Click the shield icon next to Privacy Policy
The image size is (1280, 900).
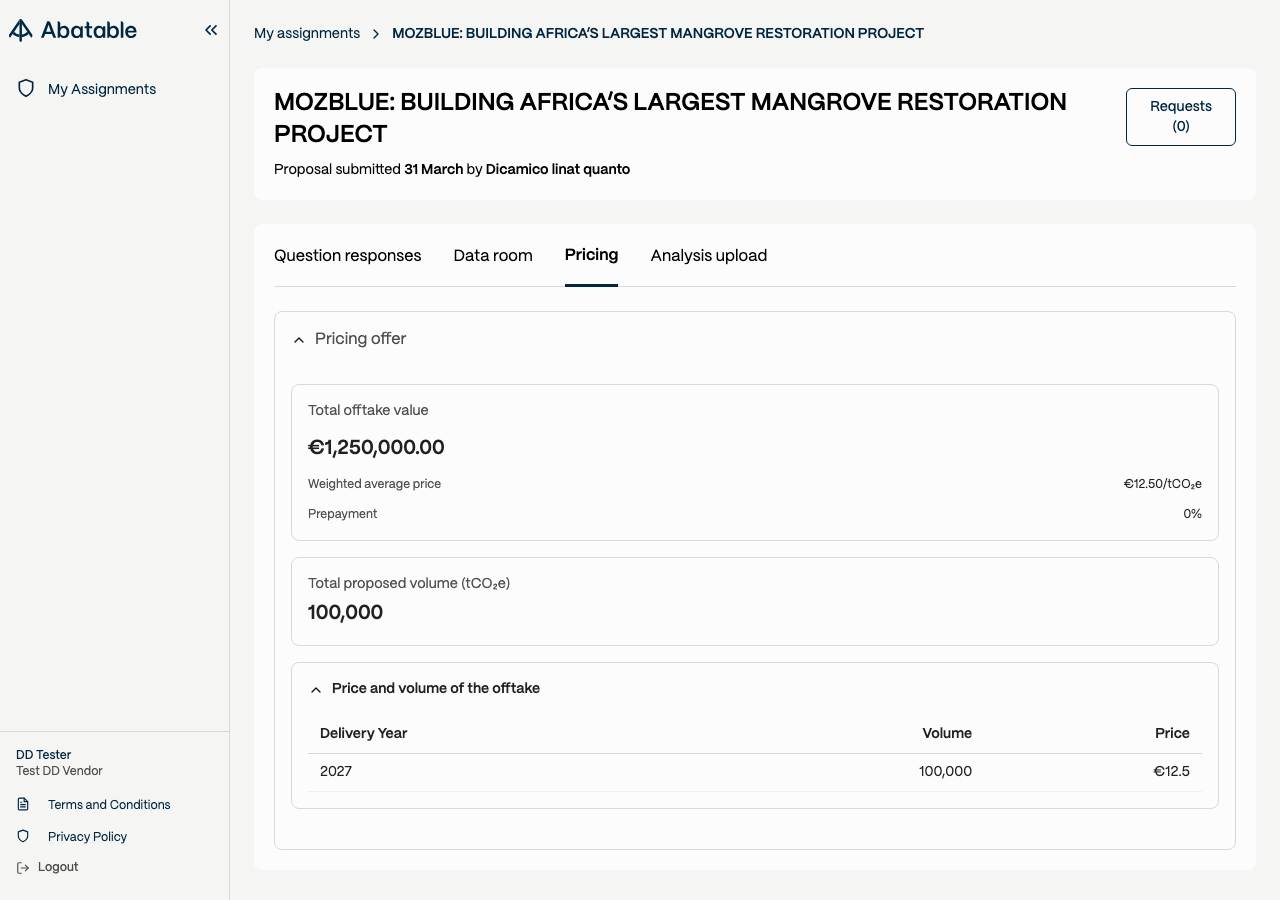[23, 837]
